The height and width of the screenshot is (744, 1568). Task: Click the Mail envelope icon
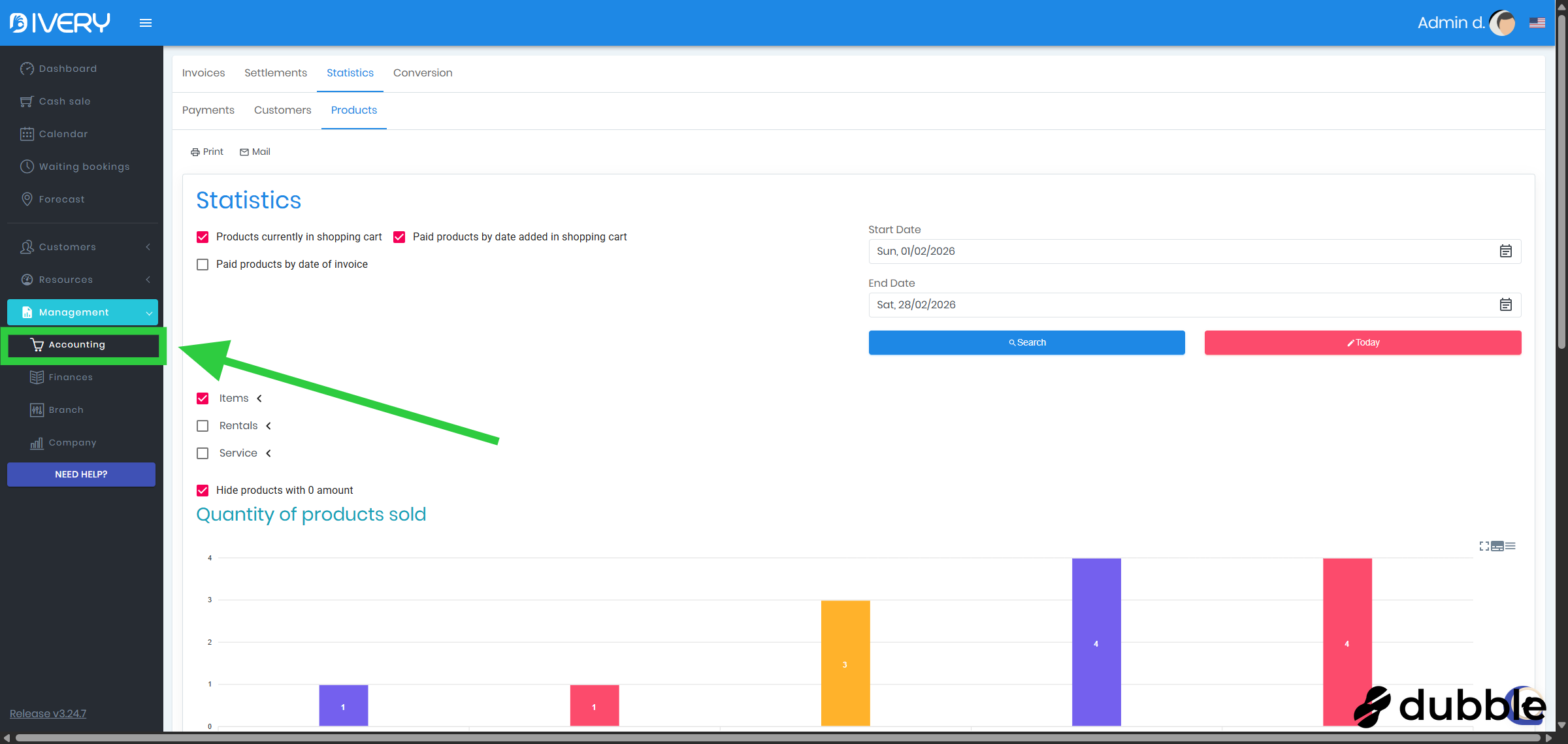pyautogui.click(x=244, y=152)
